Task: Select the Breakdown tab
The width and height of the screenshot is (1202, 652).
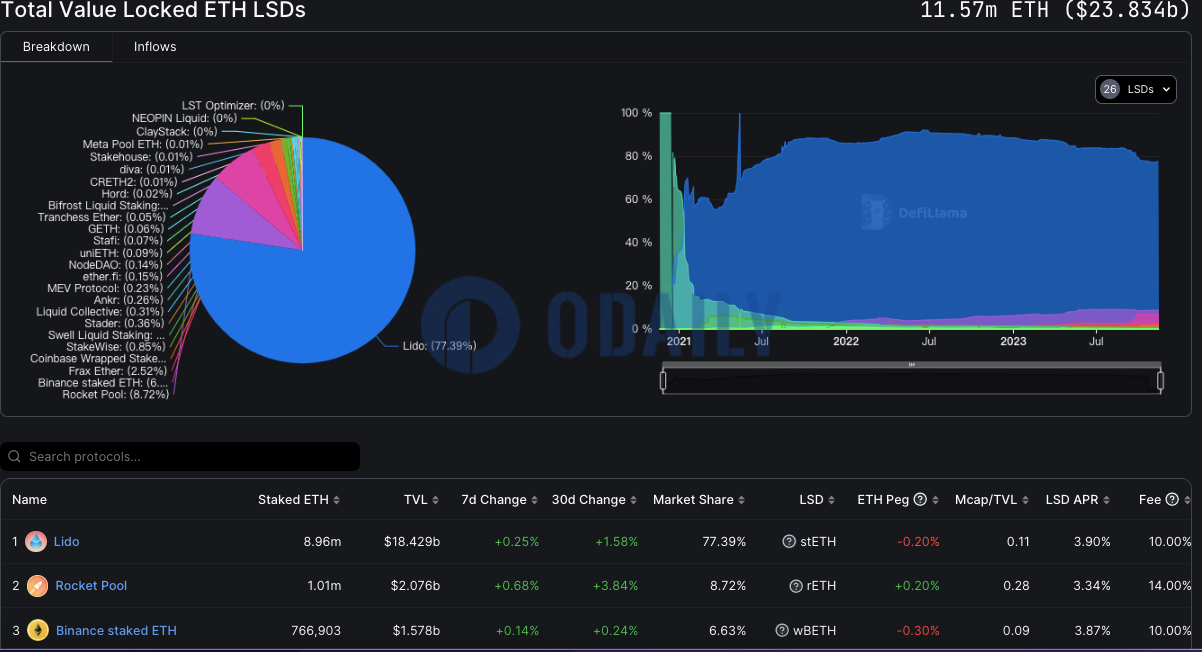Action: [x=56, y=47]
